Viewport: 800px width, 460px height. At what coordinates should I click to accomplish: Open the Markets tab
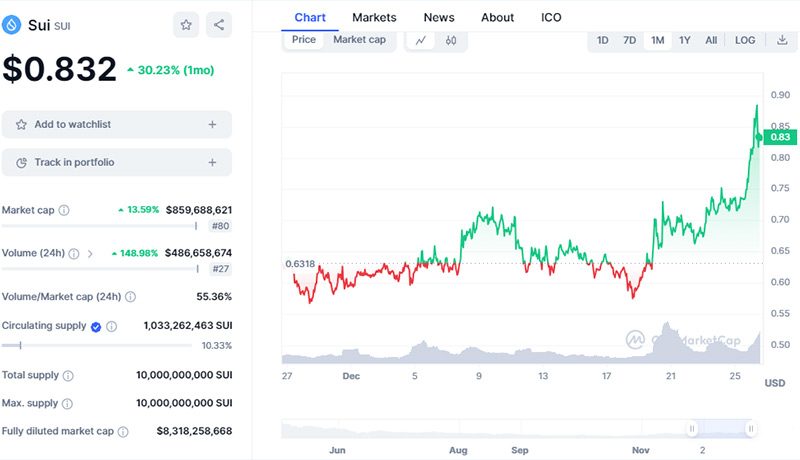pos(374,17)
